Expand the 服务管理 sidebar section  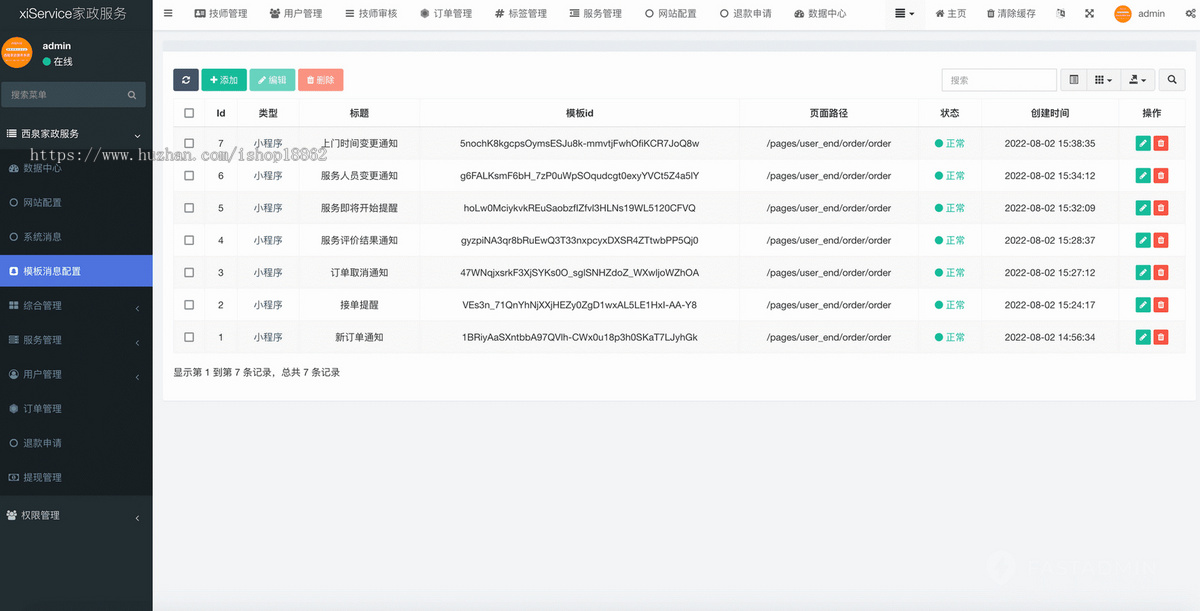click(x=60, y=339)
